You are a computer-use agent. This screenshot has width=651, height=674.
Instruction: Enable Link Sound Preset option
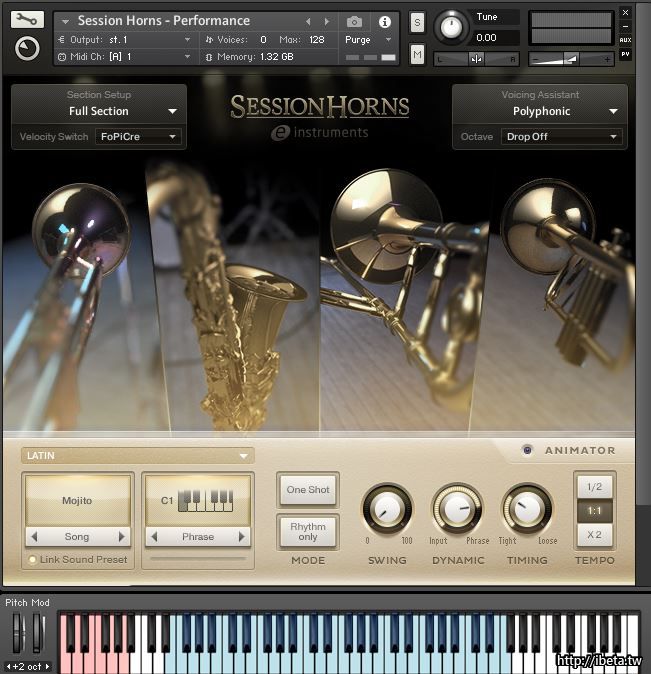point(32,560)
